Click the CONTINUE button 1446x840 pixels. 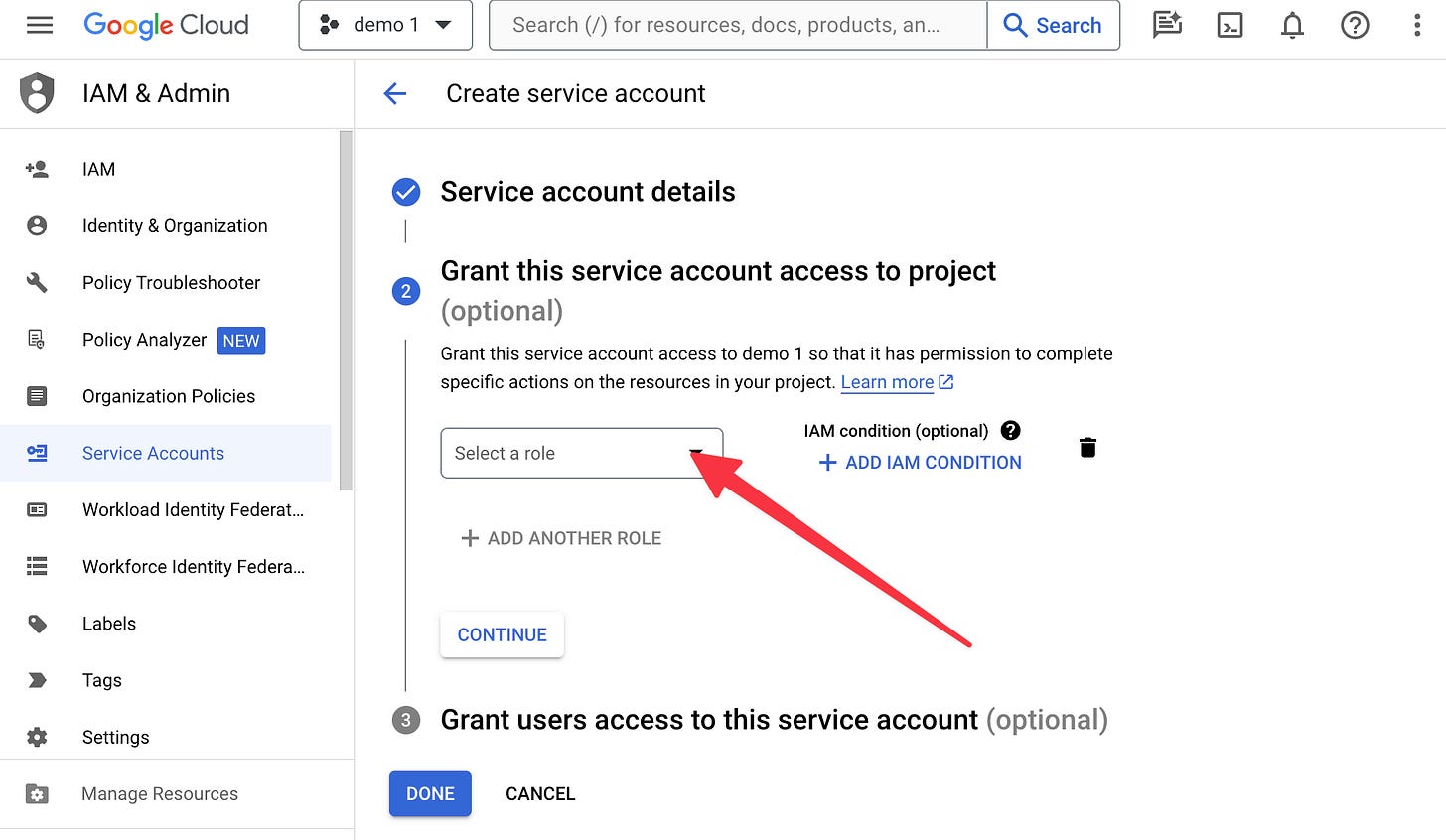503,634
